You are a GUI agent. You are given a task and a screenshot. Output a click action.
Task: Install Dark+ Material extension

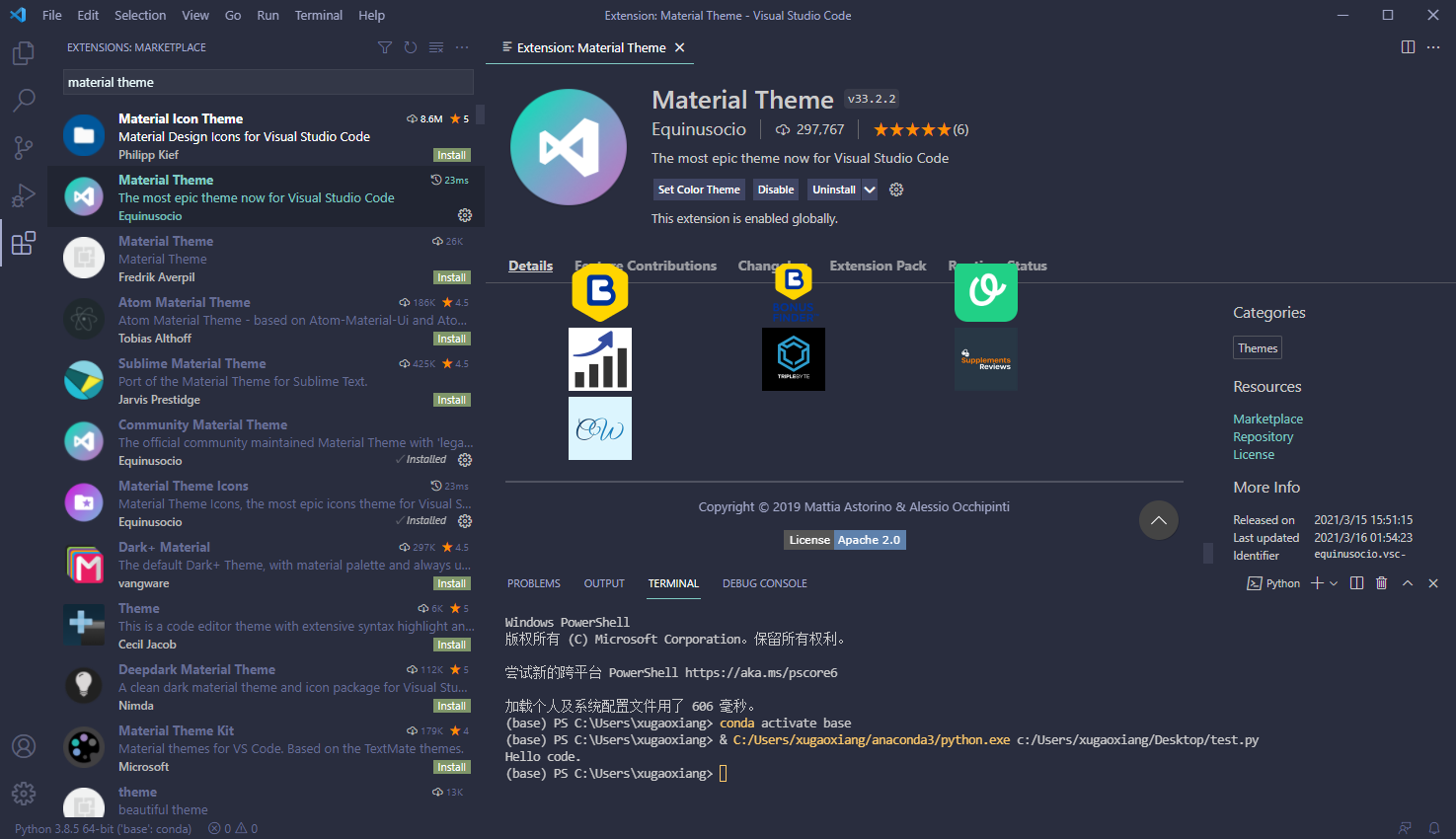pyautogui.click(x=452, y=583)
